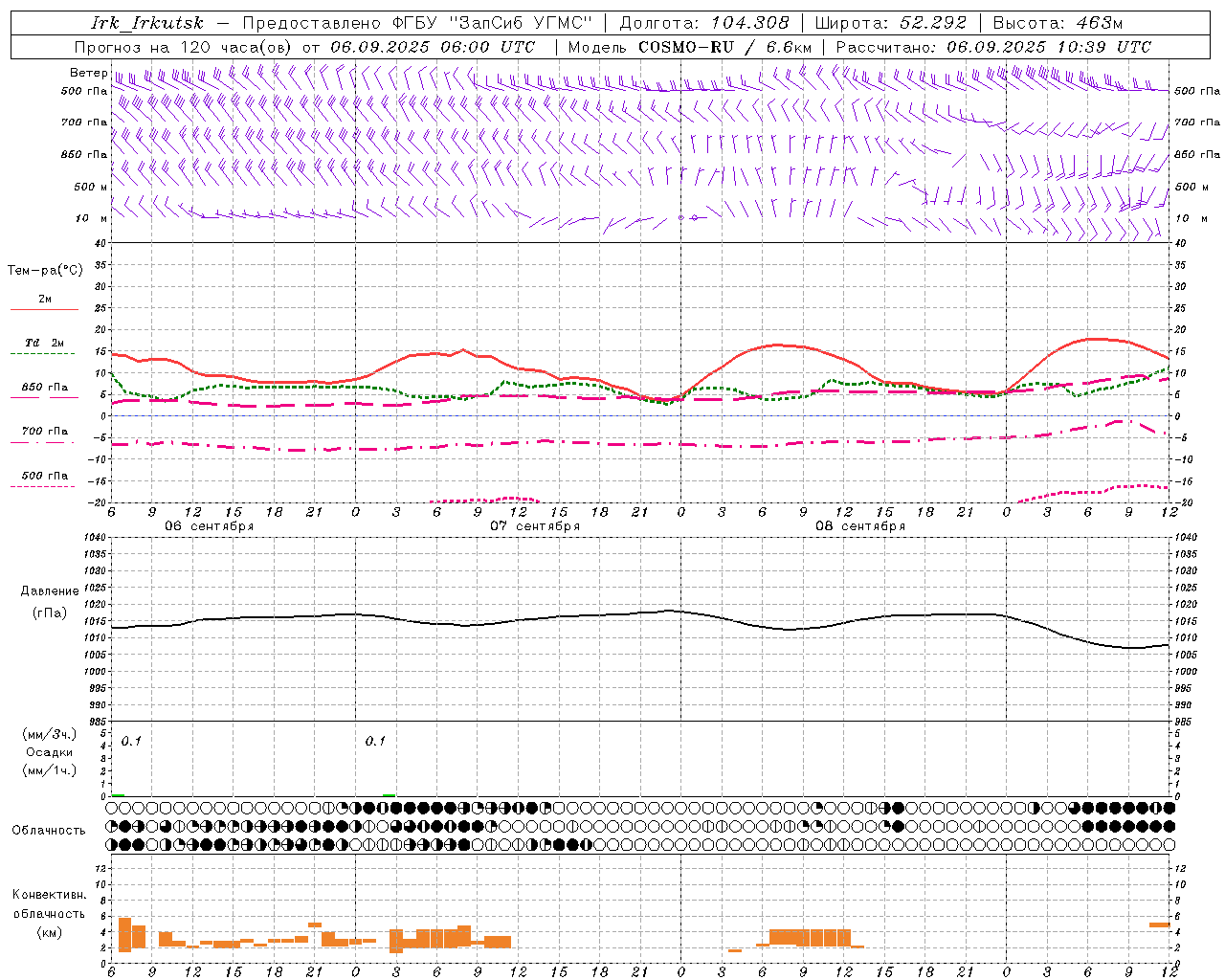1225x980 pixels.
Task: Click the red solid '2м' legend line
Action: (x=44, y=310)
